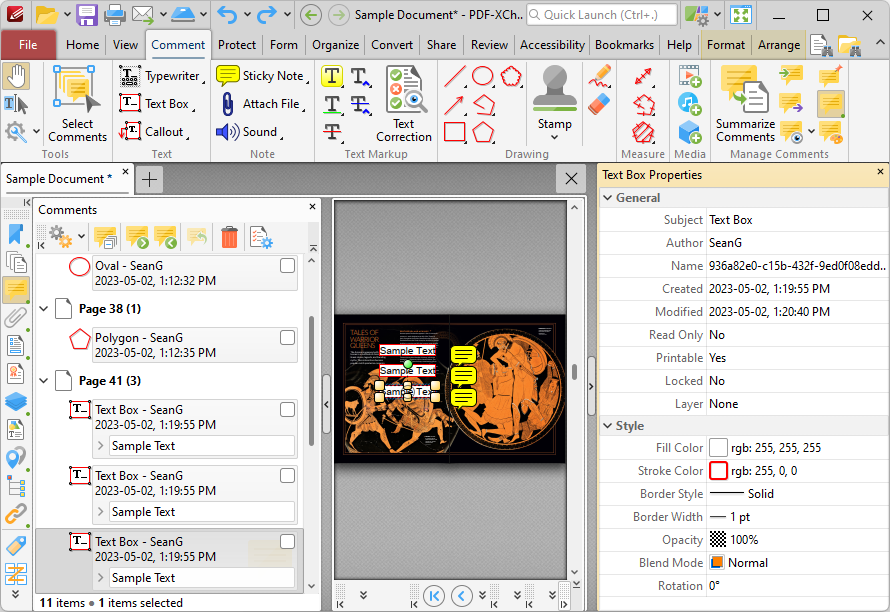Select the yellow Highlight Text tool

(332, 76)
